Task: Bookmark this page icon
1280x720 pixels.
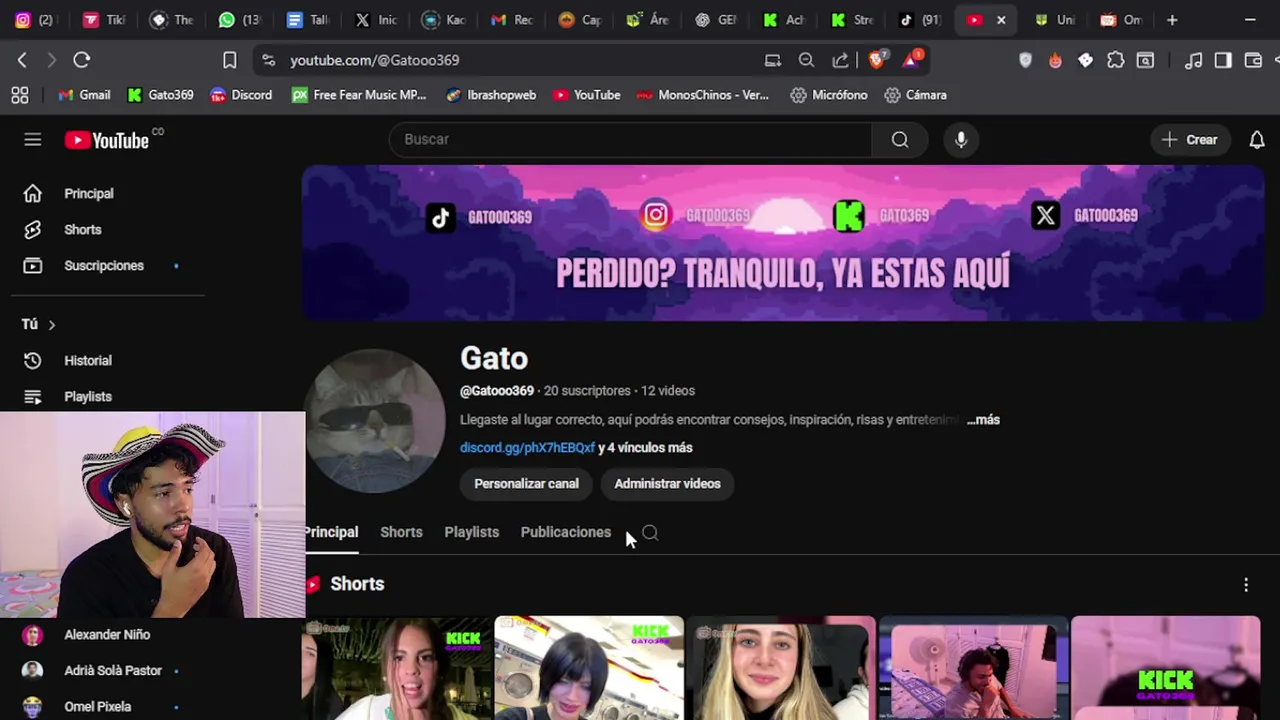Action: pos(229,60)
